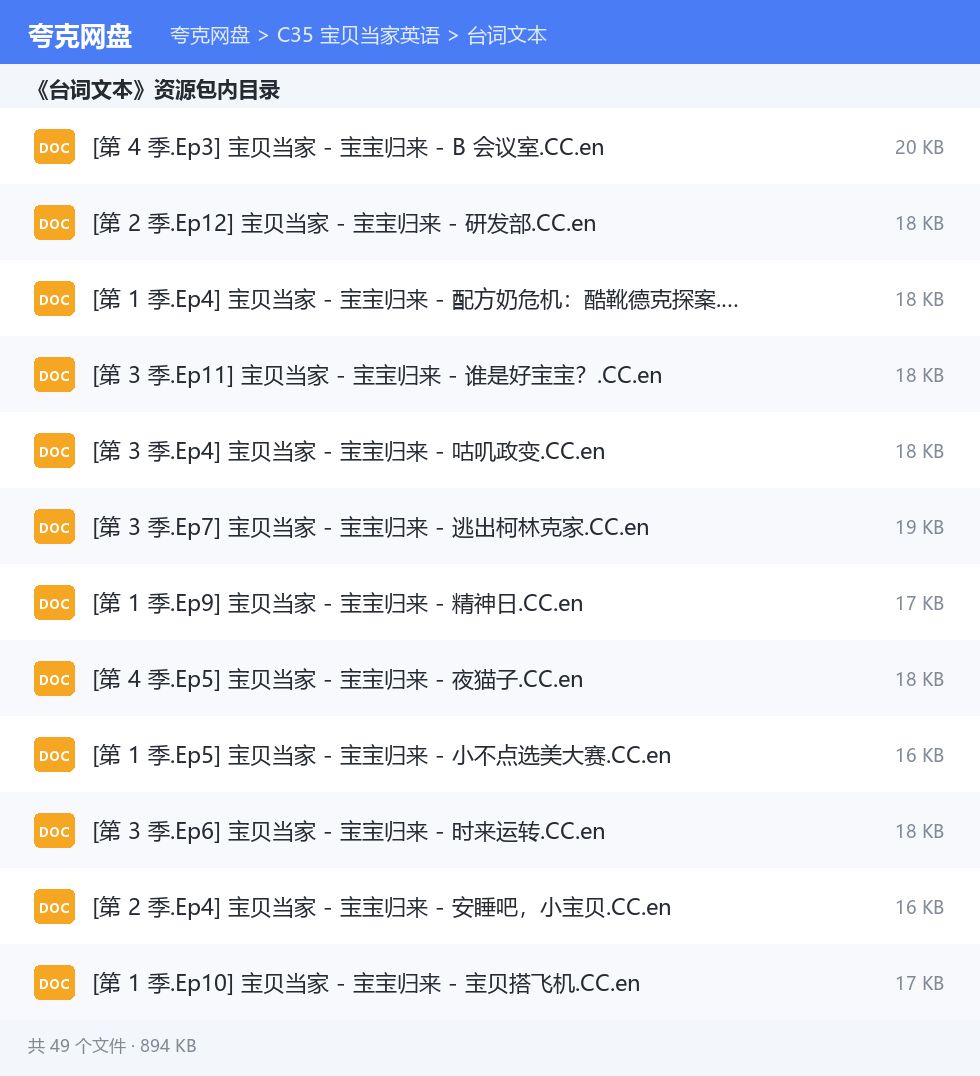Click the DOC icon for 精神日 file

coord(54,603)
